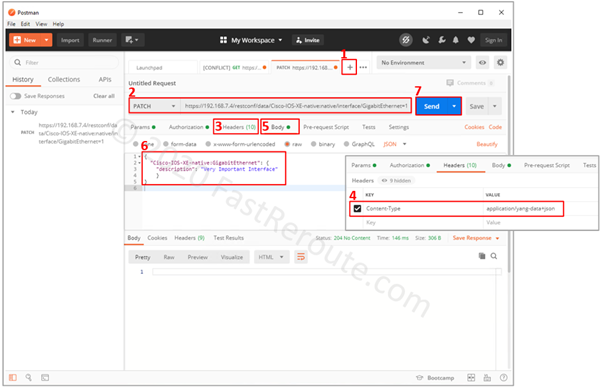Click the application/yang-data+json header value
Screen dimensions: 602x389
click(x=520, y=209)
